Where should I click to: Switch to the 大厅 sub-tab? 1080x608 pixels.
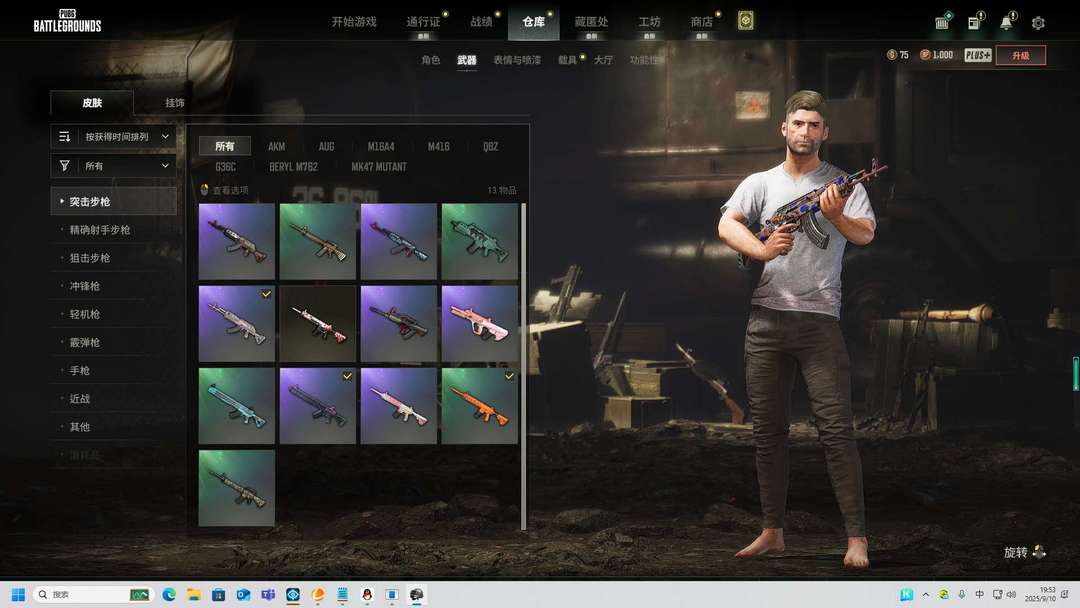pos(603,60)
